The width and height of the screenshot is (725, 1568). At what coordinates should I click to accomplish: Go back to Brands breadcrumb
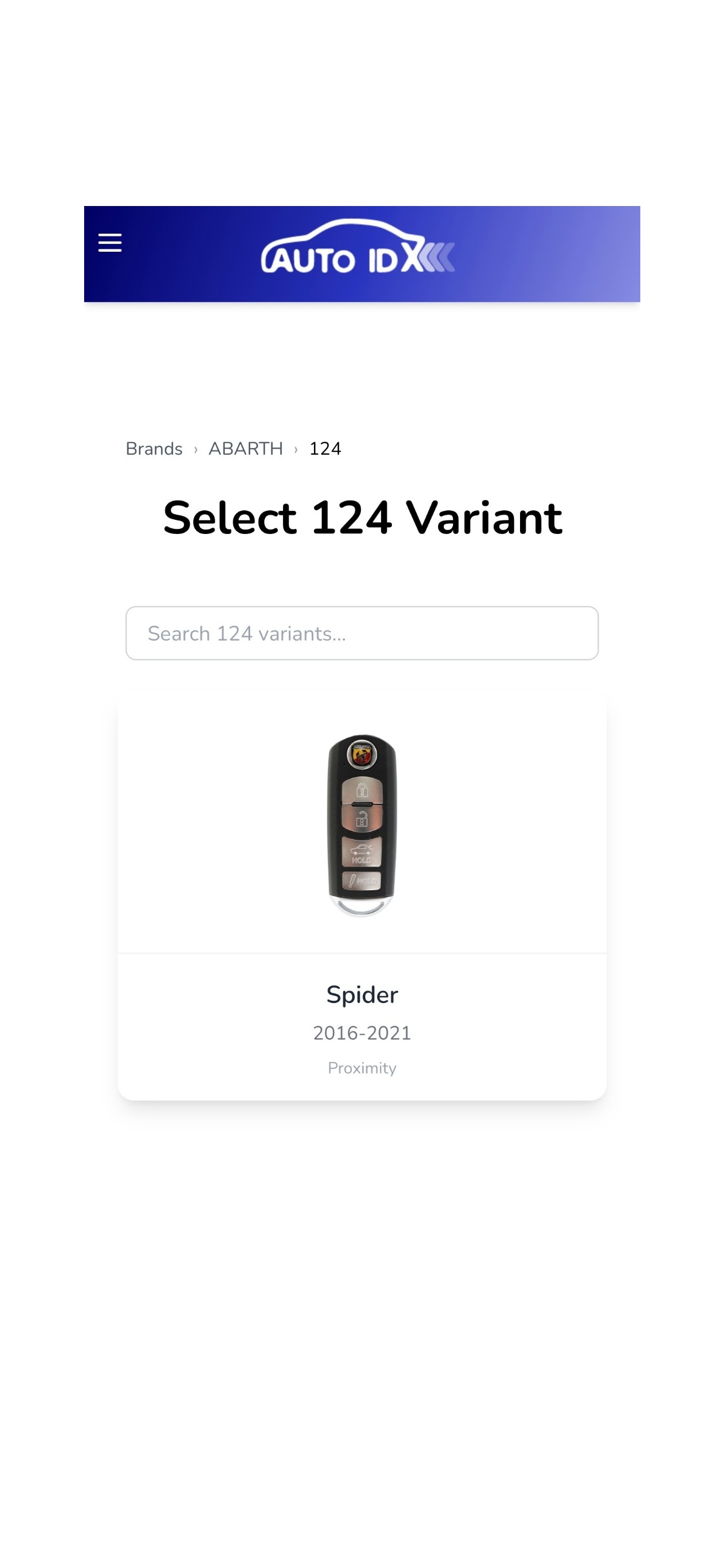154,449
